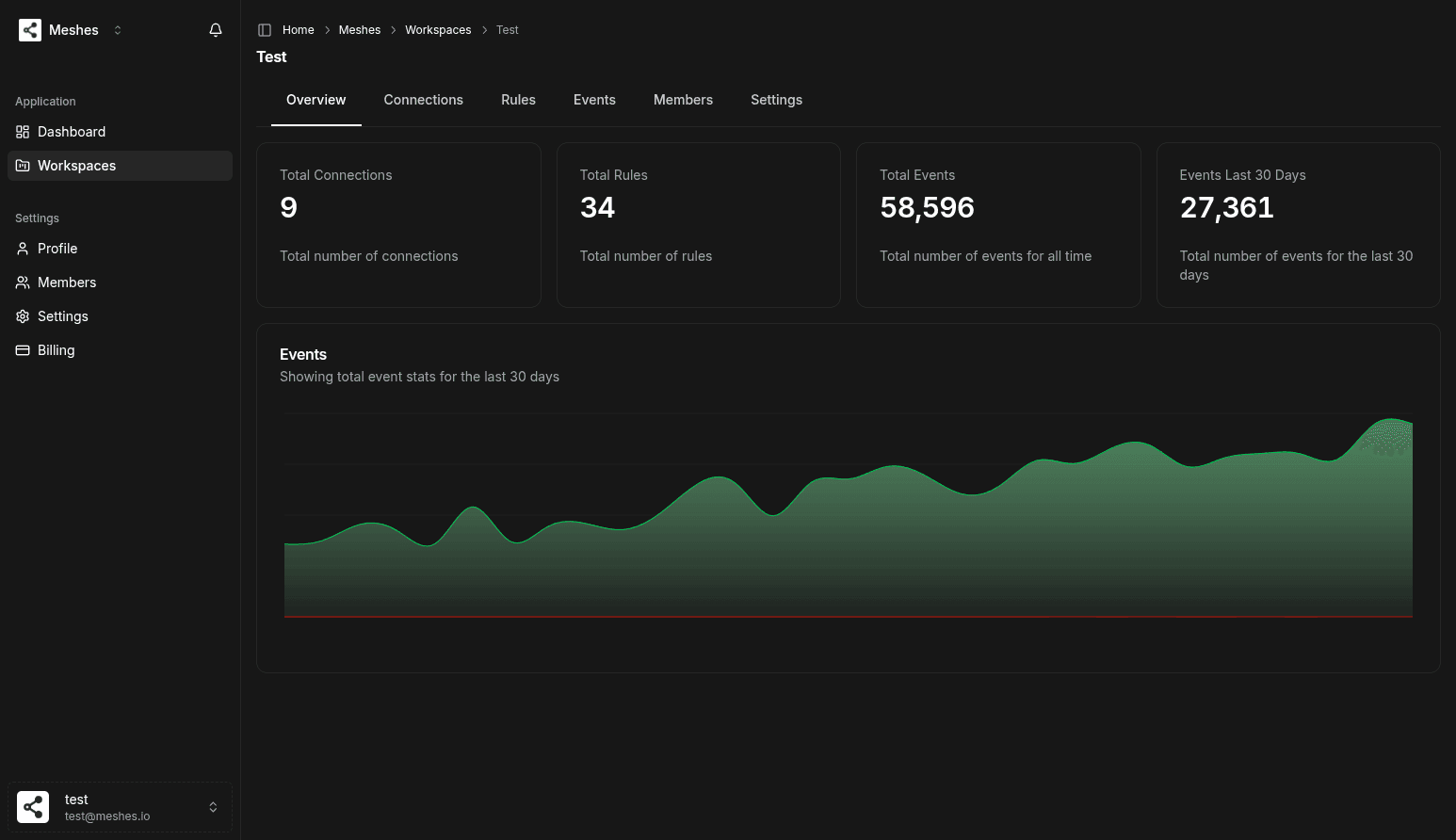The height and width of the screenshot is (840, 1456).
Task: Open Profile via the person icon
Action: [23, 249]
